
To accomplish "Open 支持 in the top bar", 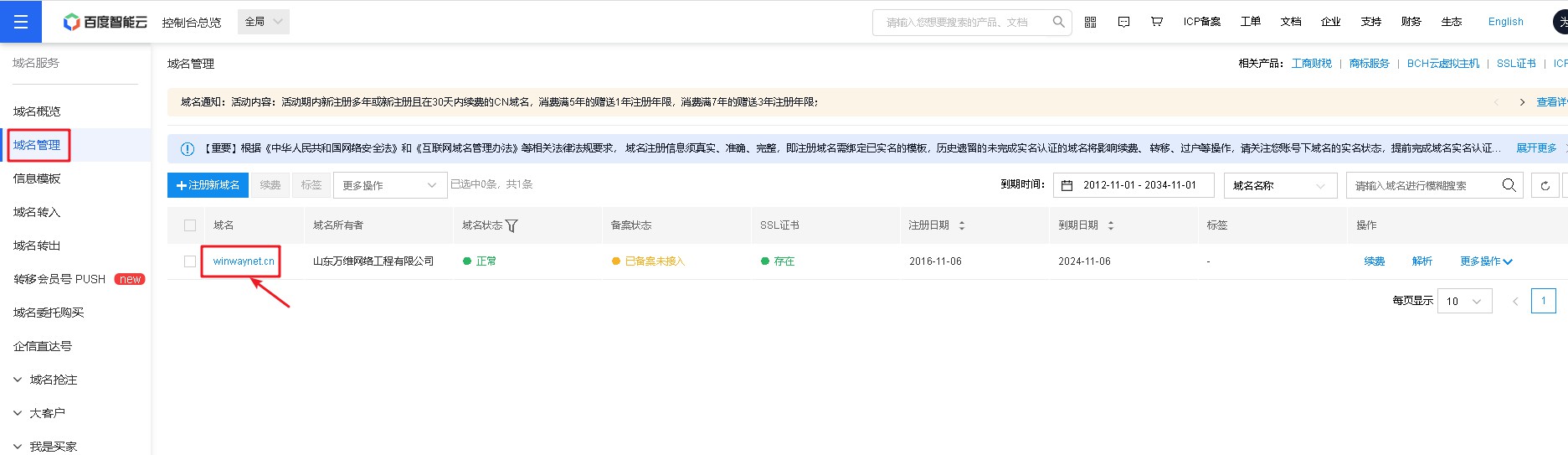I will click(x=1371, y=22).
